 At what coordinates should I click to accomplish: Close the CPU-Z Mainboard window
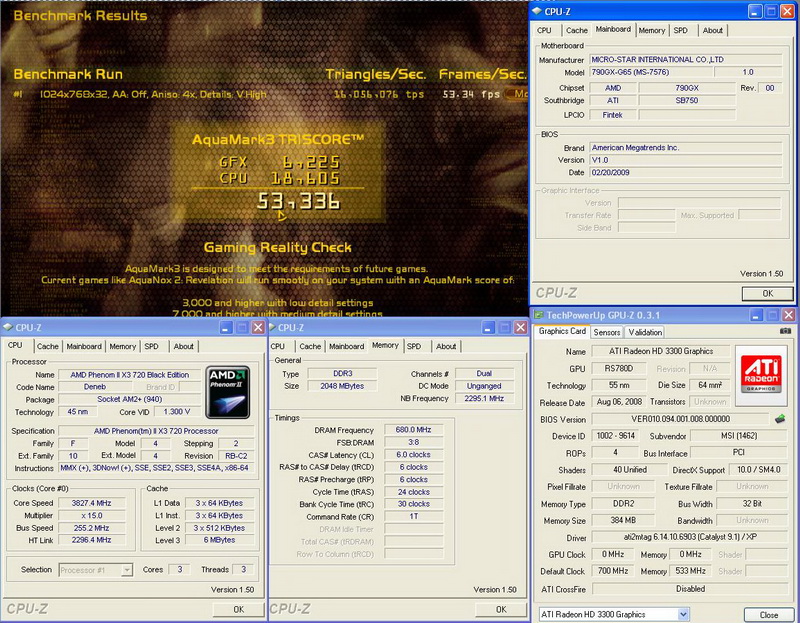point(787,11)
